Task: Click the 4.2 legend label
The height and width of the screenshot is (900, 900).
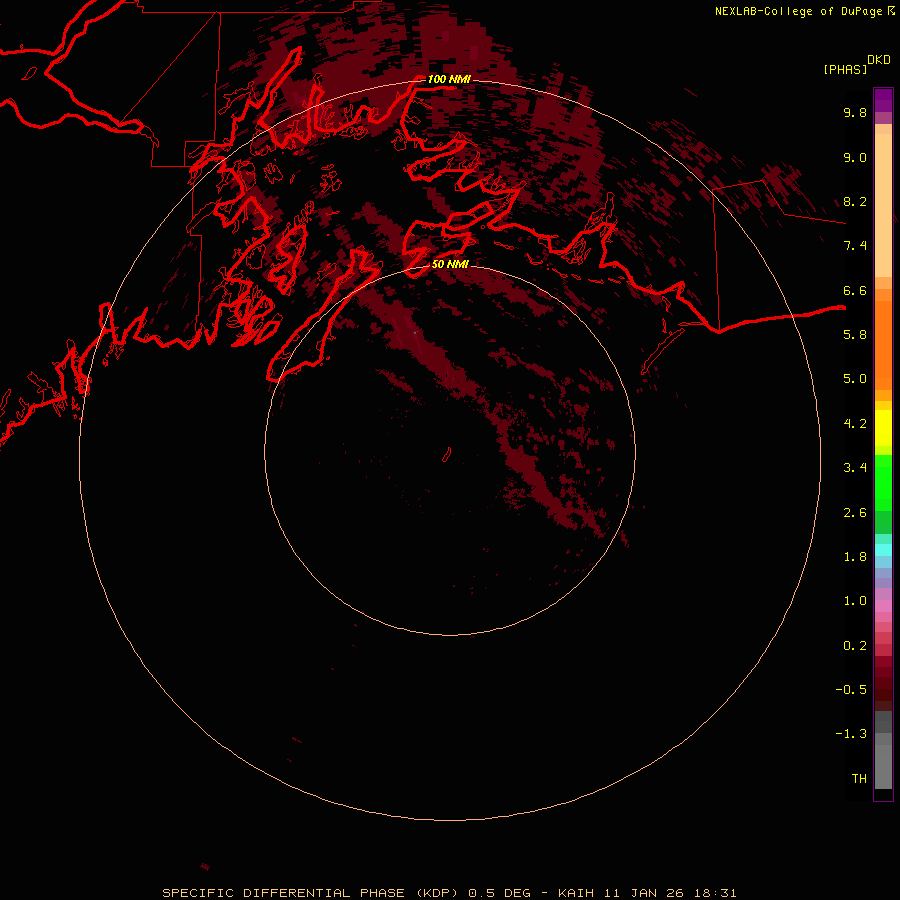Action: (855, 424)
